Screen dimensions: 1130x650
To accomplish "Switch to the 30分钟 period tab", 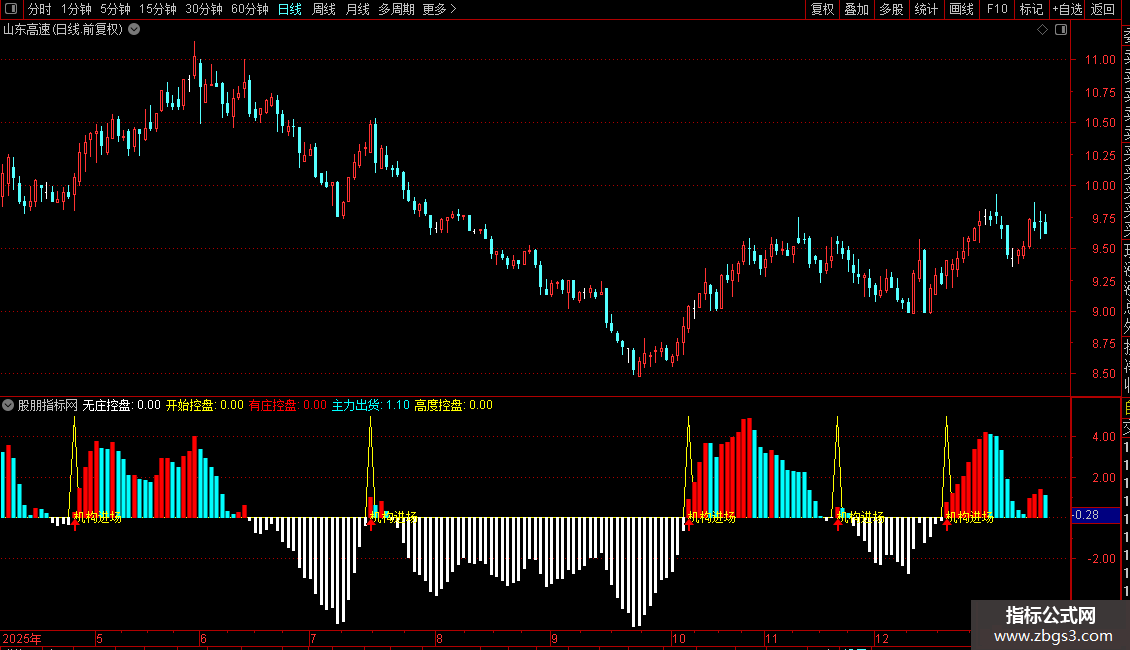I will (x=203, y=9).
